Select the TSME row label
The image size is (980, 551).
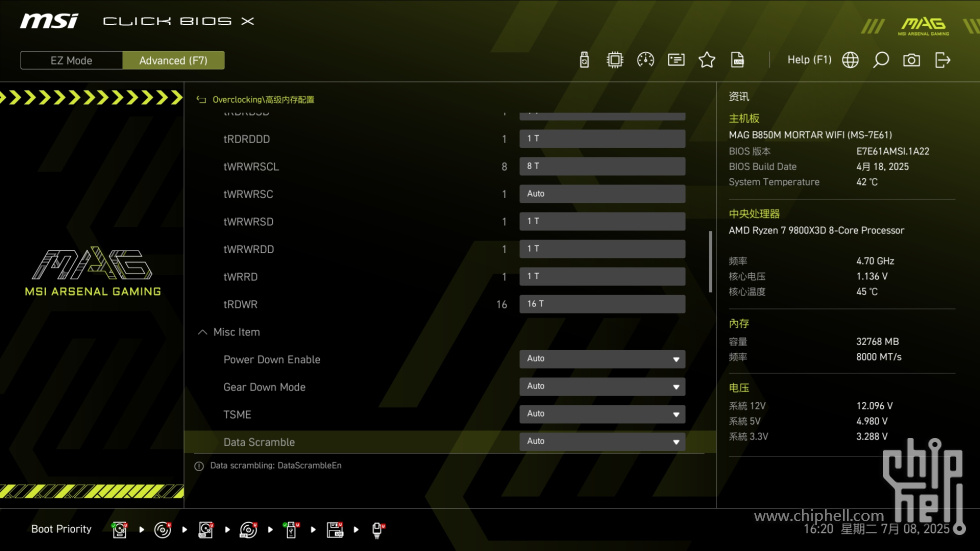[x=237, y=415]
